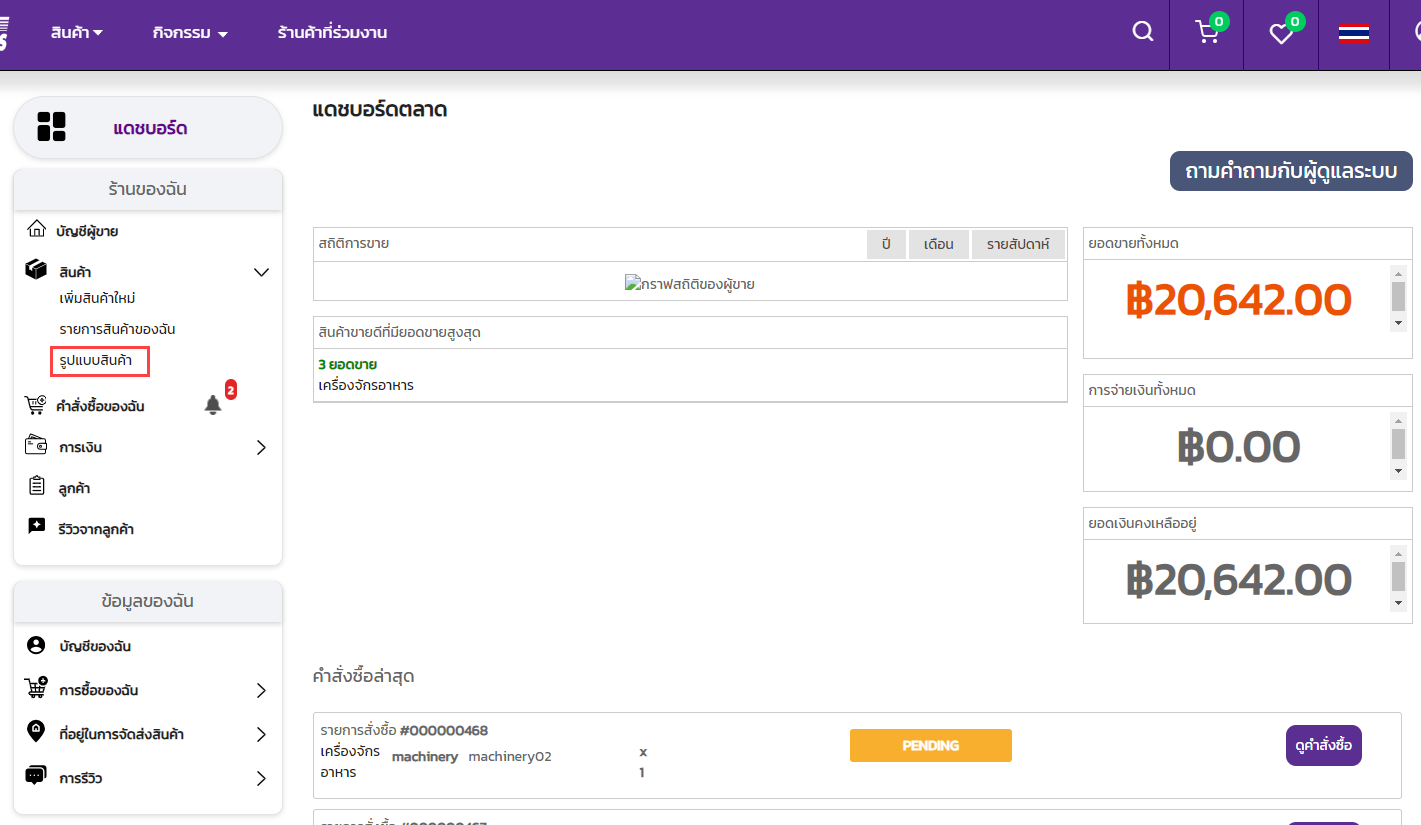This screenshot has width=1421, height=825.
Task: Open the กิจกรรม top menu
Action: [190, 33]
